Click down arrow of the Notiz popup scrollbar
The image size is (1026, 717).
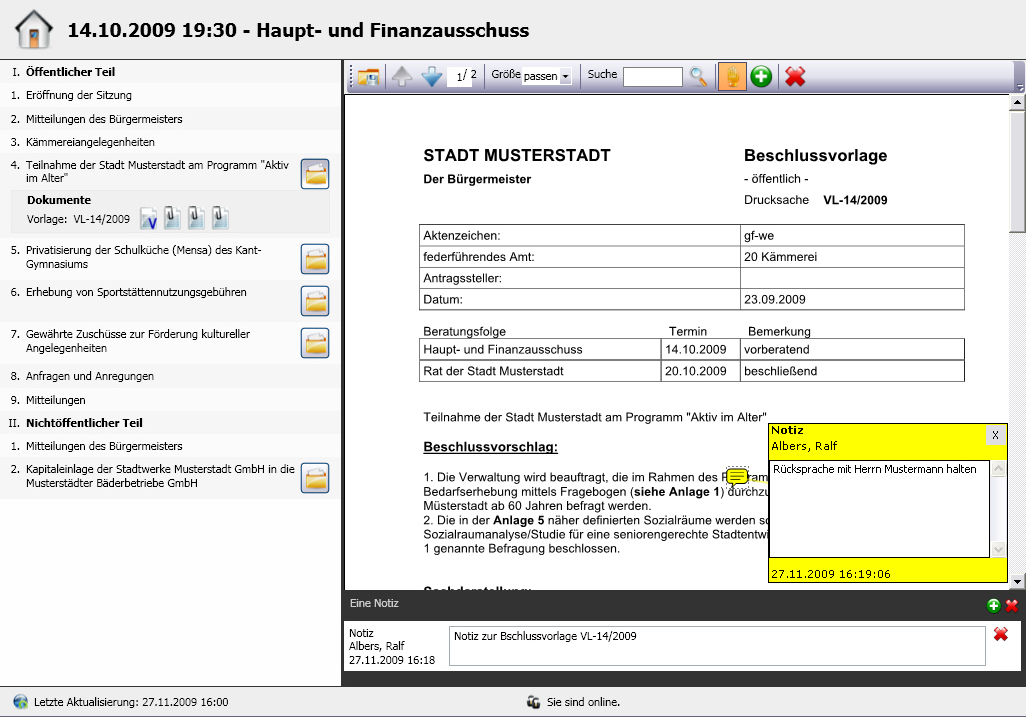coord(999,550)
